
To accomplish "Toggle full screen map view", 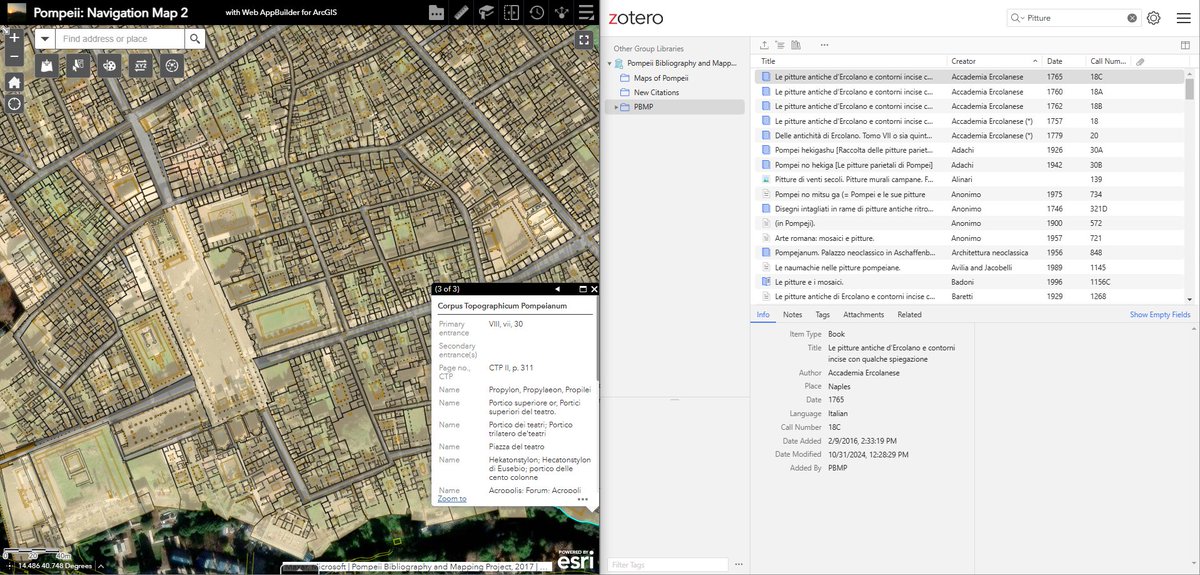I will coord(584,39).
